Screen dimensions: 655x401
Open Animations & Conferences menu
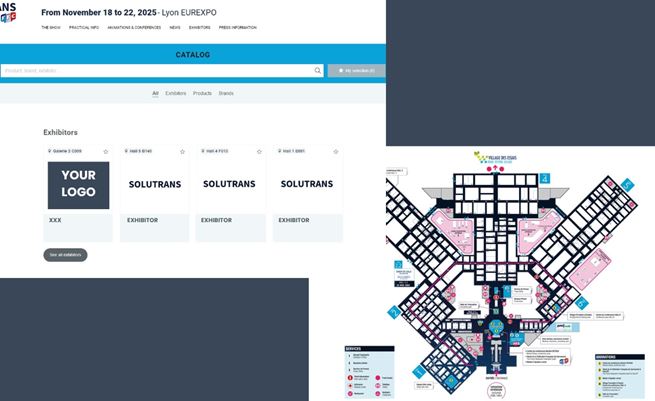coord(134,28)
